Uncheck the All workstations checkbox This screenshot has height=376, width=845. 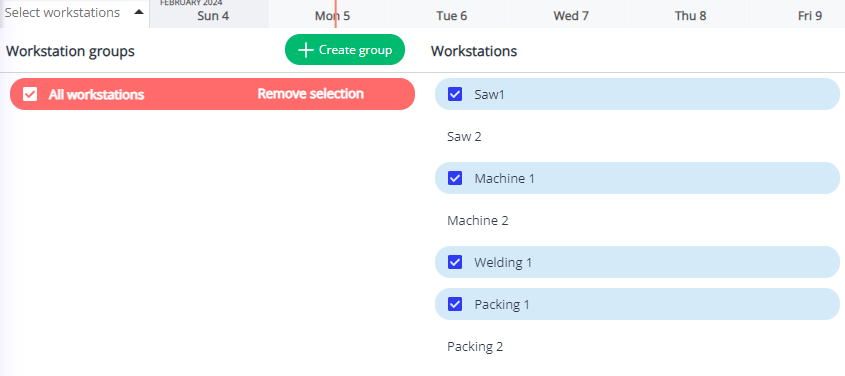30,94
